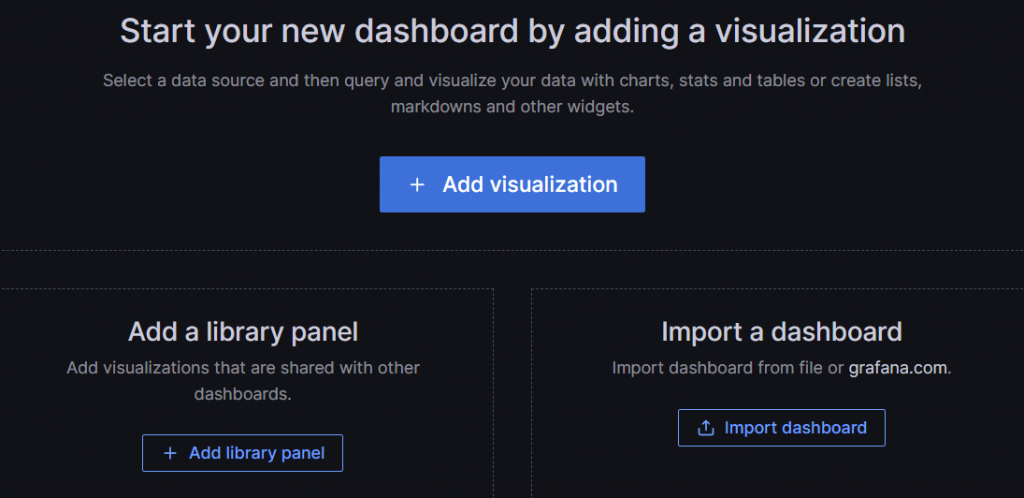Open the Add library panel button
1024x498 pixels.
(242, 453)
